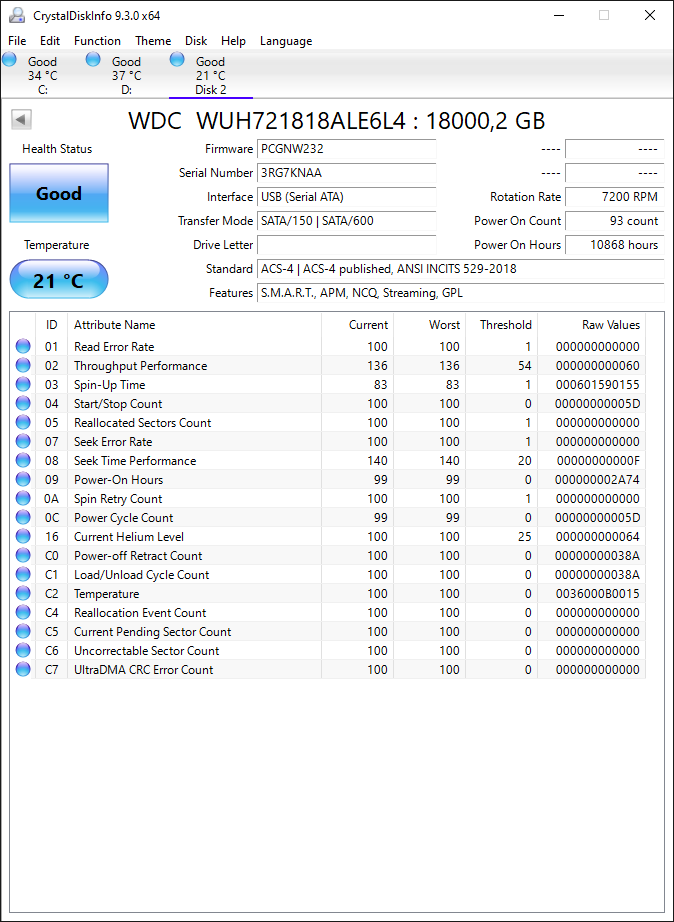Open the Edit menu
Viewport: 674px width, 922px height.
50,41
